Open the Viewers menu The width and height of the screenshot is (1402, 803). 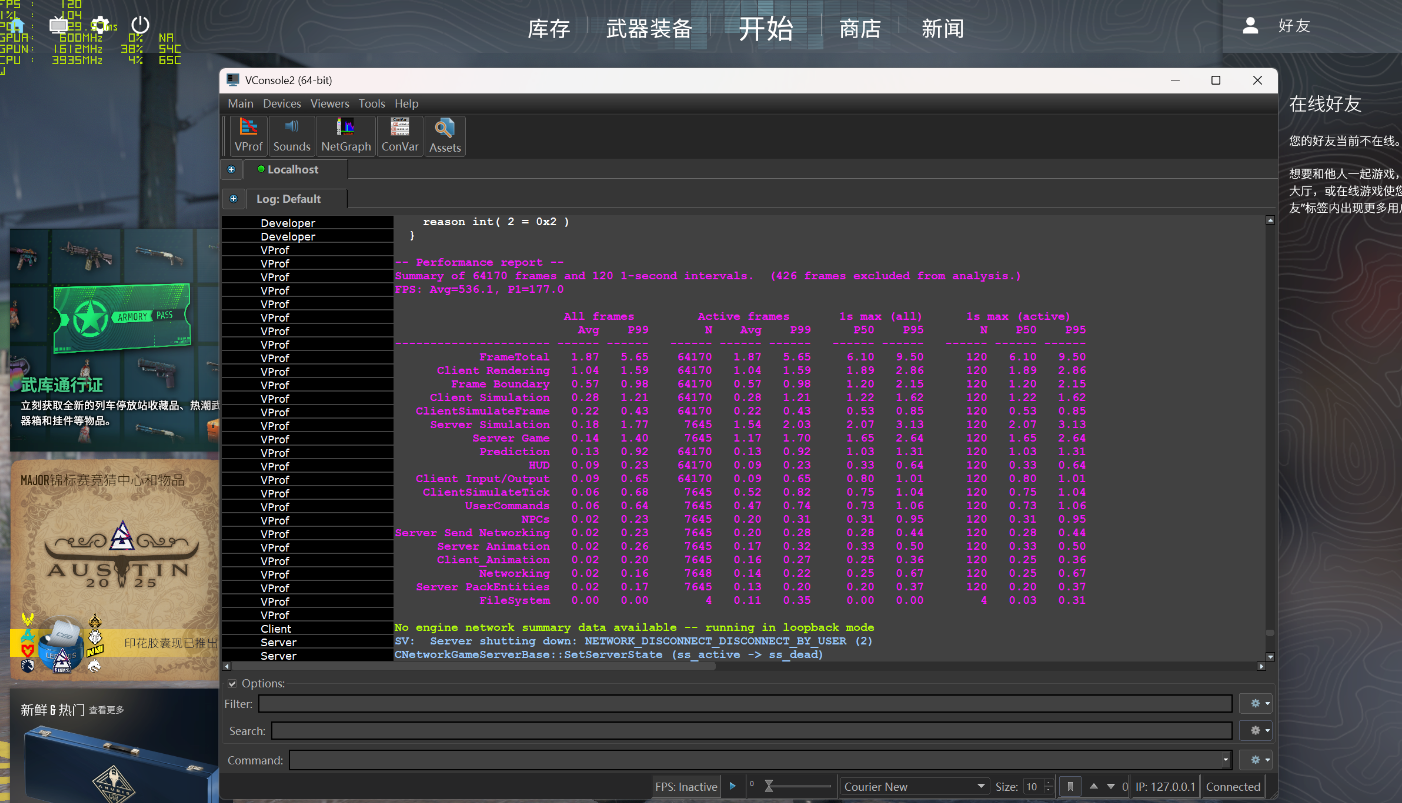point(329,104)
